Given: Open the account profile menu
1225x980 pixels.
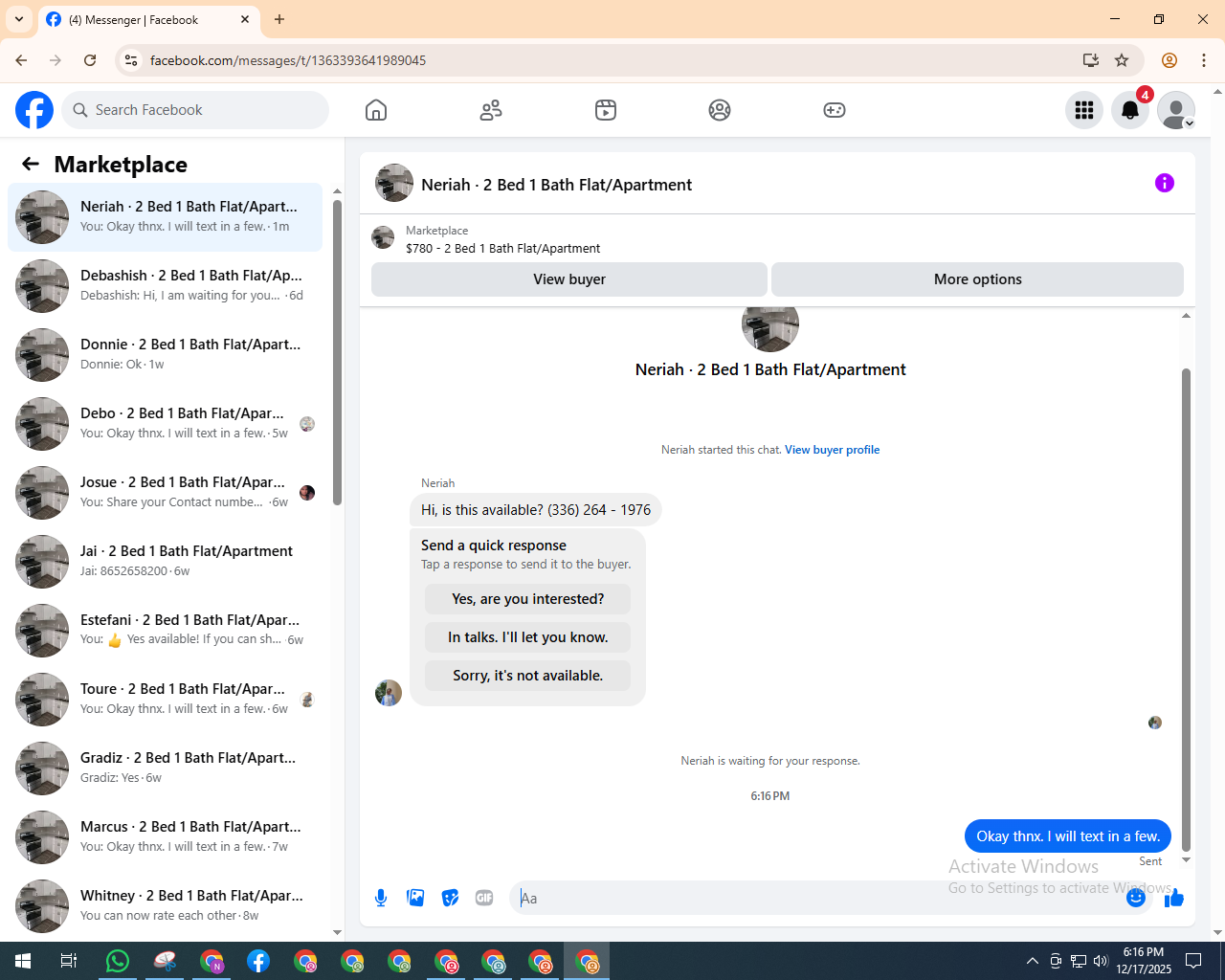Looking at the screenshot, I should (x=1176, y=110).
